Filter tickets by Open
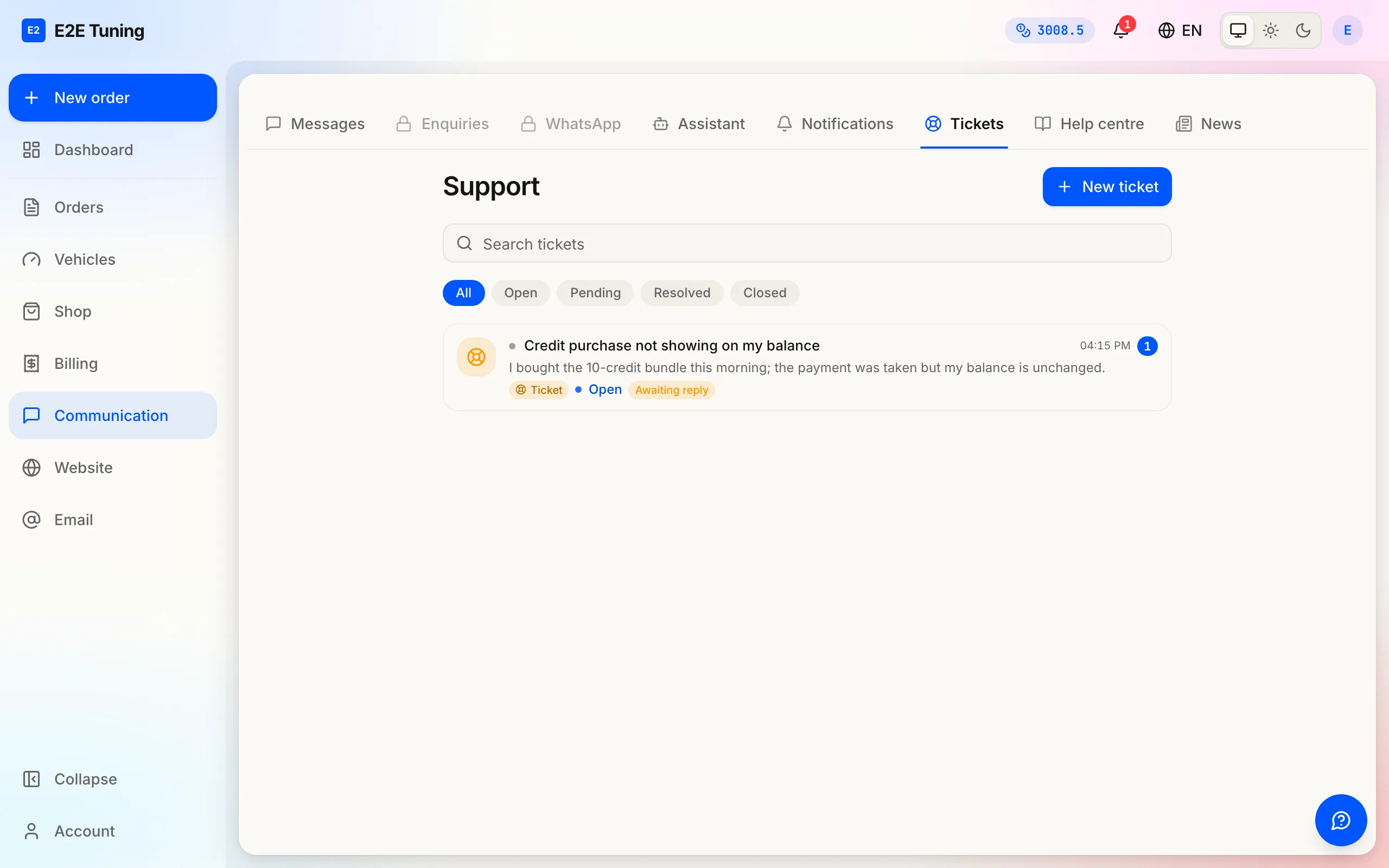 coord(520,293)
